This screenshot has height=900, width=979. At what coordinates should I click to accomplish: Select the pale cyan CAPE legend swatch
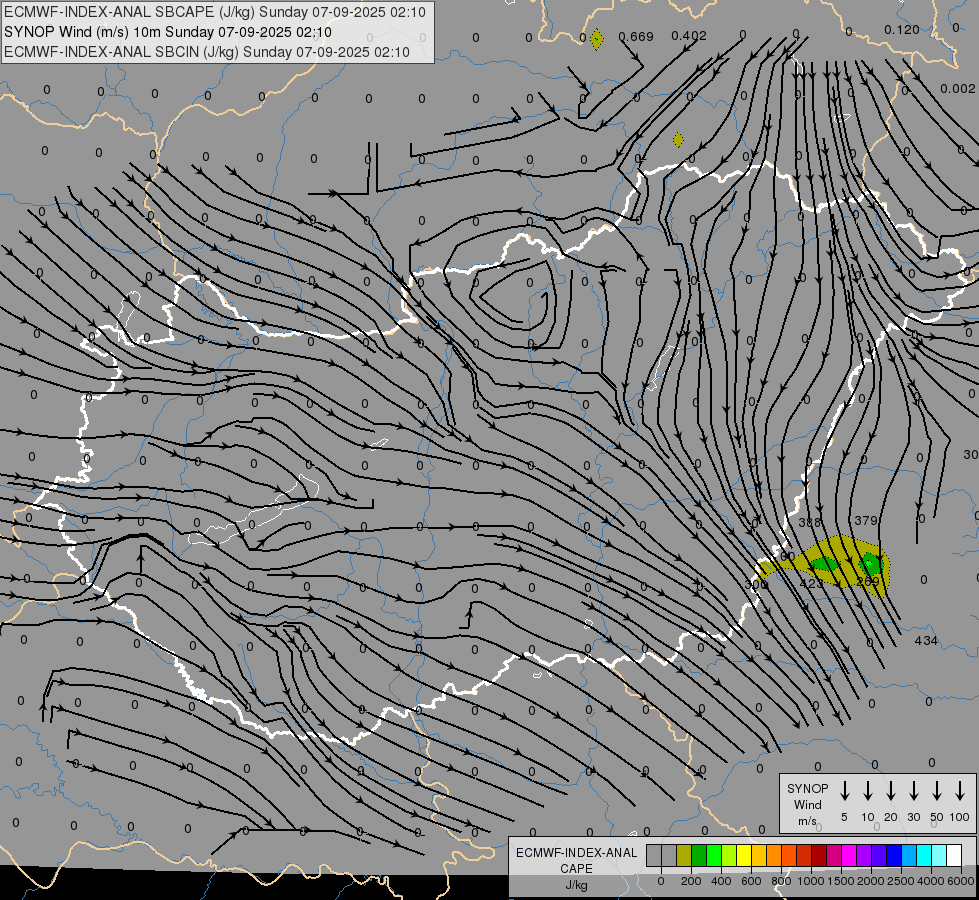tap(939, 855)
